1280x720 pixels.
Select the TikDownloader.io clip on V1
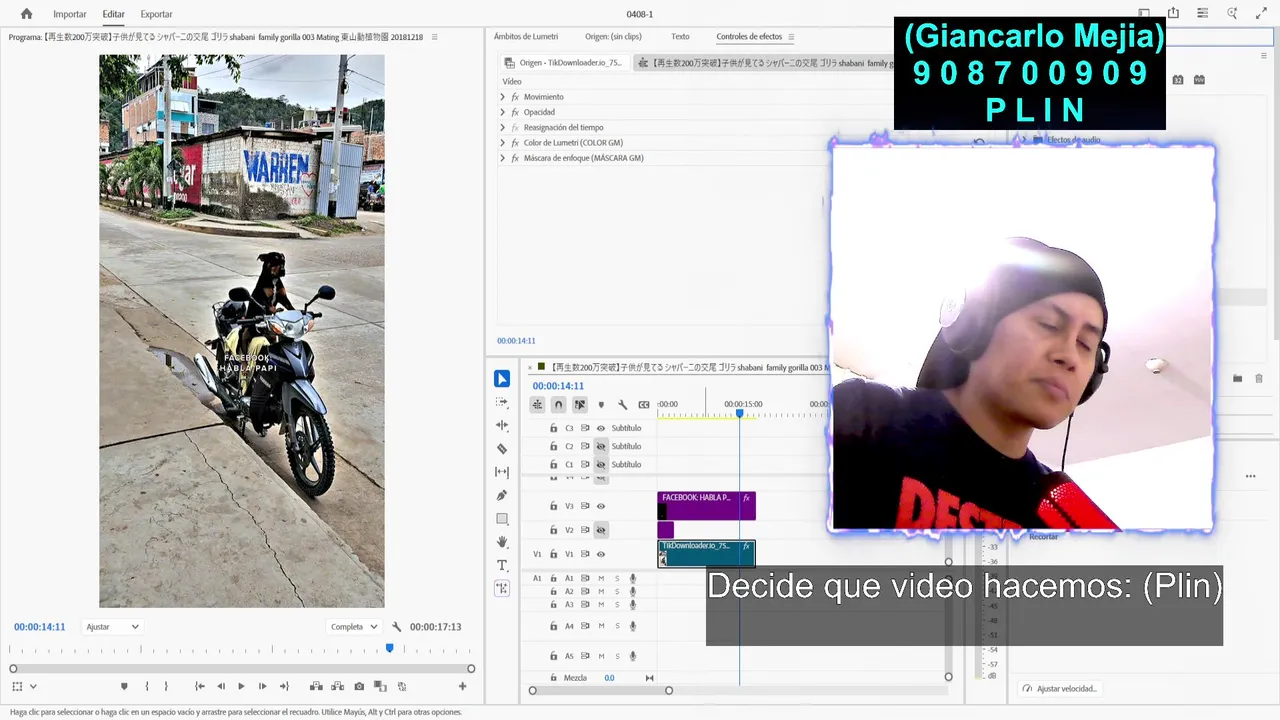click(x=706, y=553)
